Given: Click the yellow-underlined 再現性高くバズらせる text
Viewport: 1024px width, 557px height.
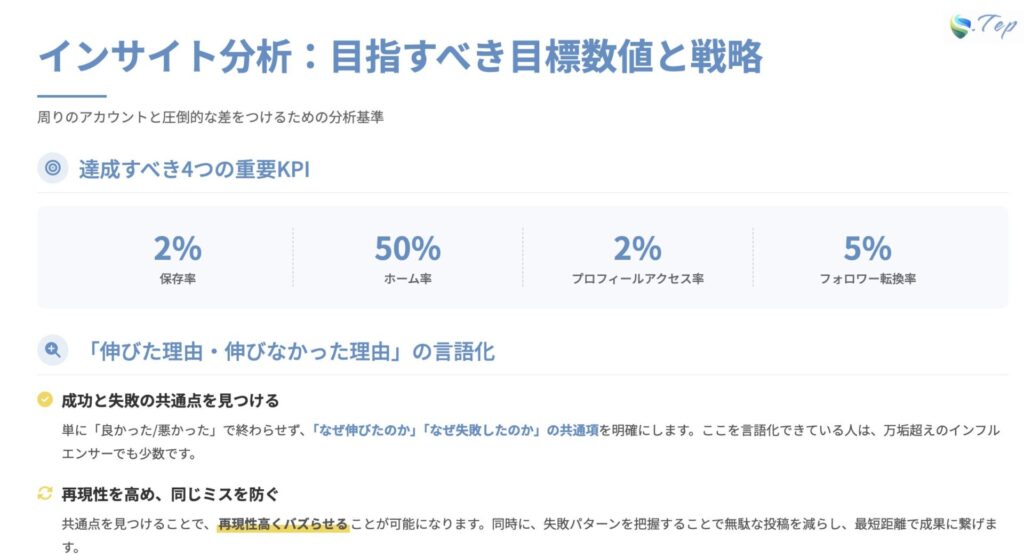Looking at the screenshot, I should coord(283,523).
